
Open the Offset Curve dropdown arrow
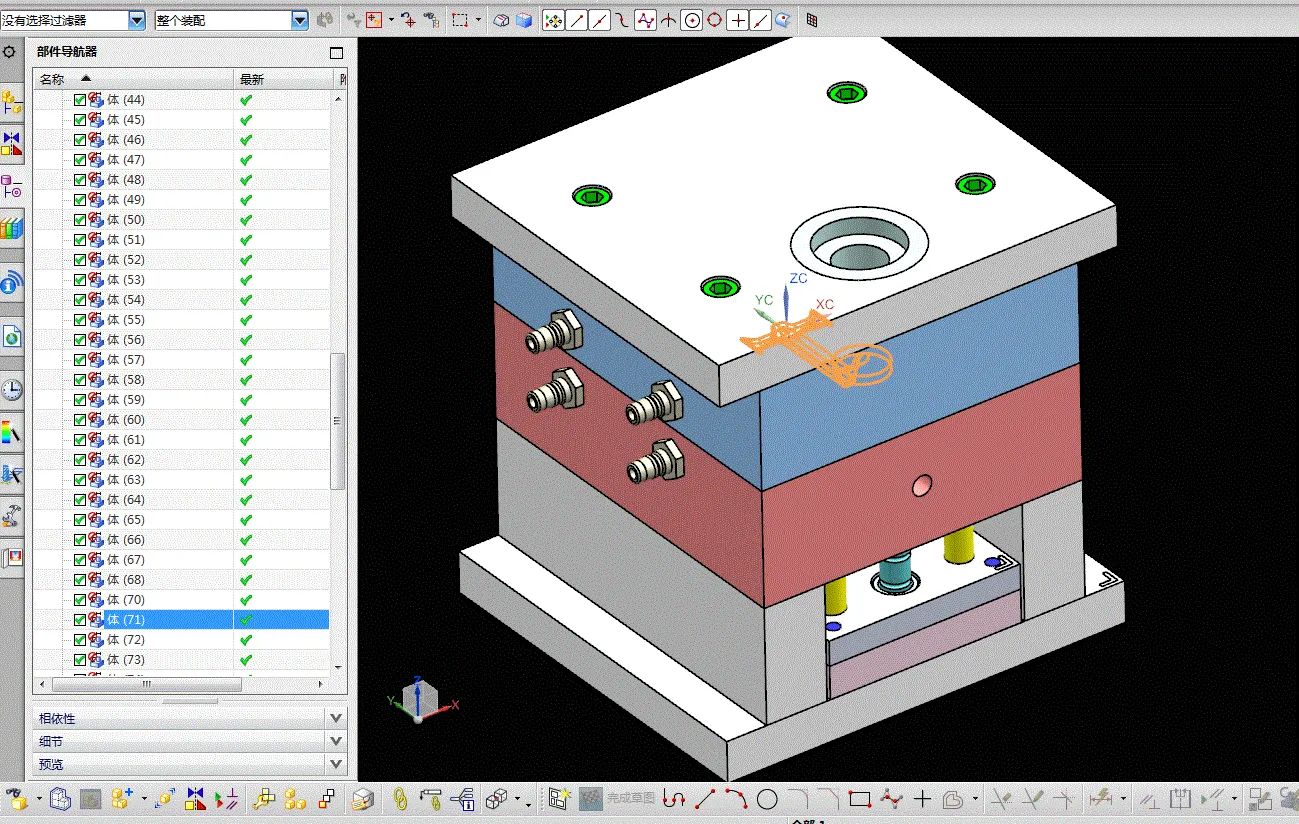pos(973,799)
